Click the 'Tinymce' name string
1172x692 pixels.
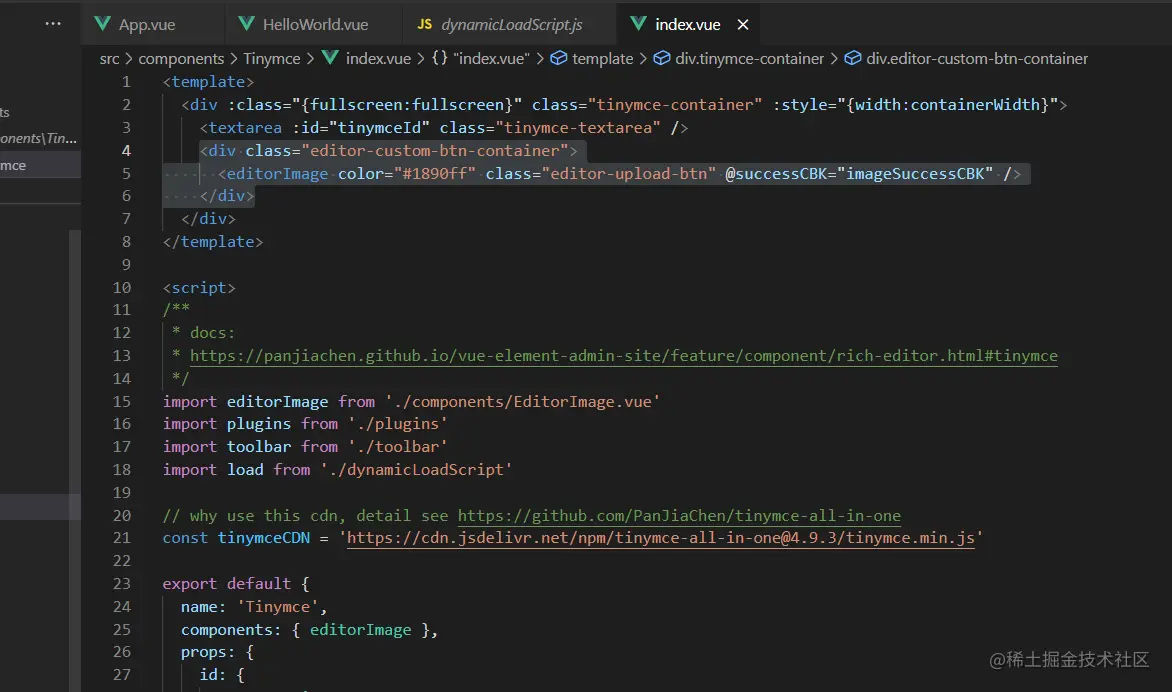coord(277,607)
